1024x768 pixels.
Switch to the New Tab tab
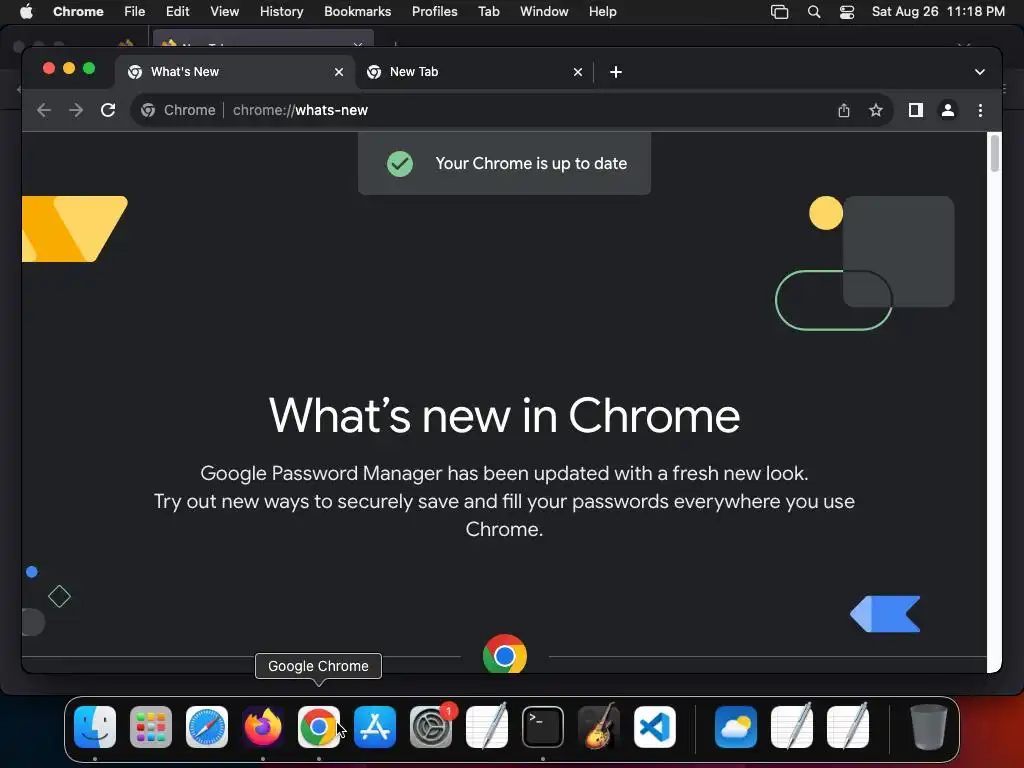click(475, 72)
